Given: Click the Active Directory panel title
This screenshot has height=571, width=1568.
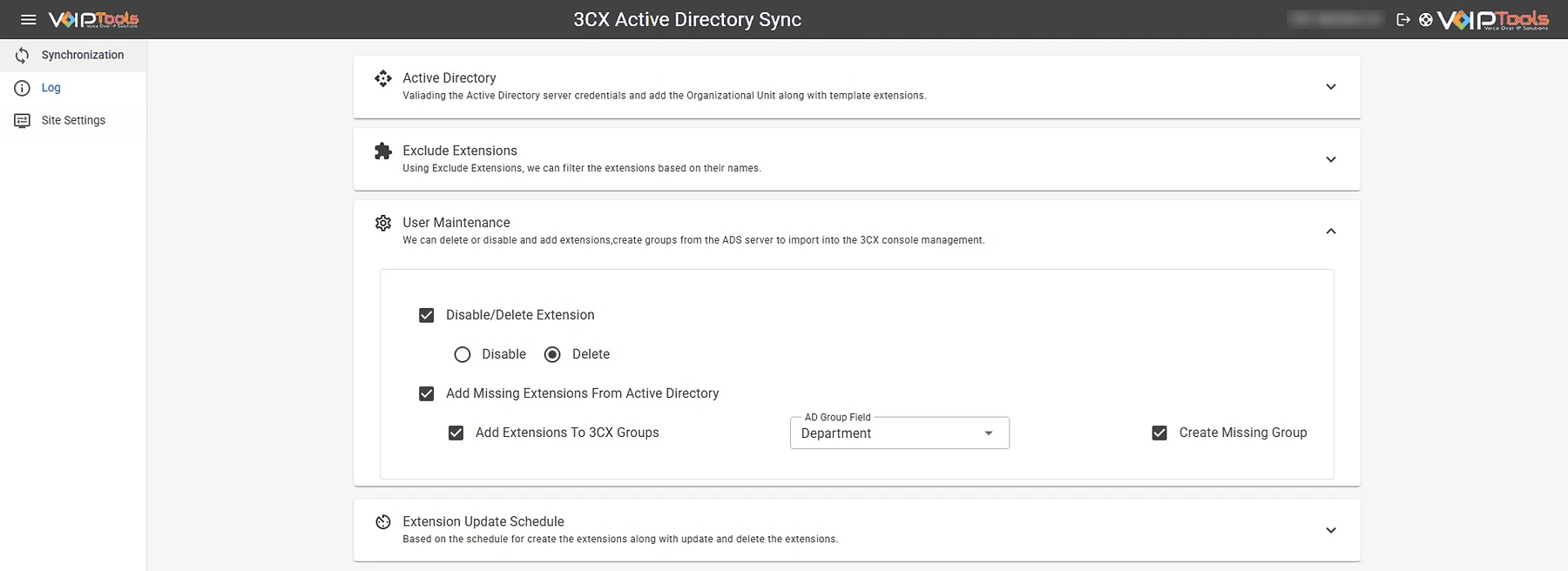Looking at the screenshot, I should click(449, 78).
